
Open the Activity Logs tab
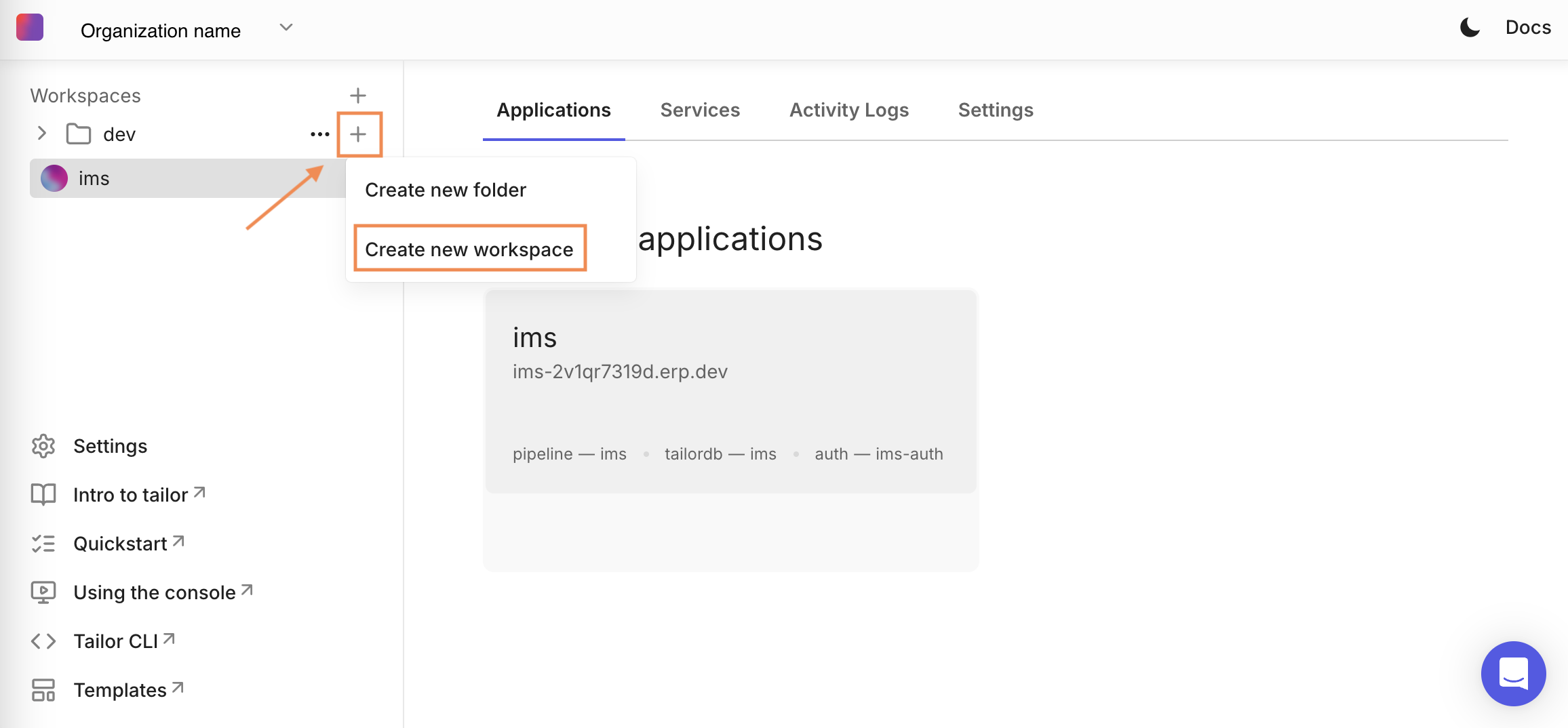coord(849,110)
